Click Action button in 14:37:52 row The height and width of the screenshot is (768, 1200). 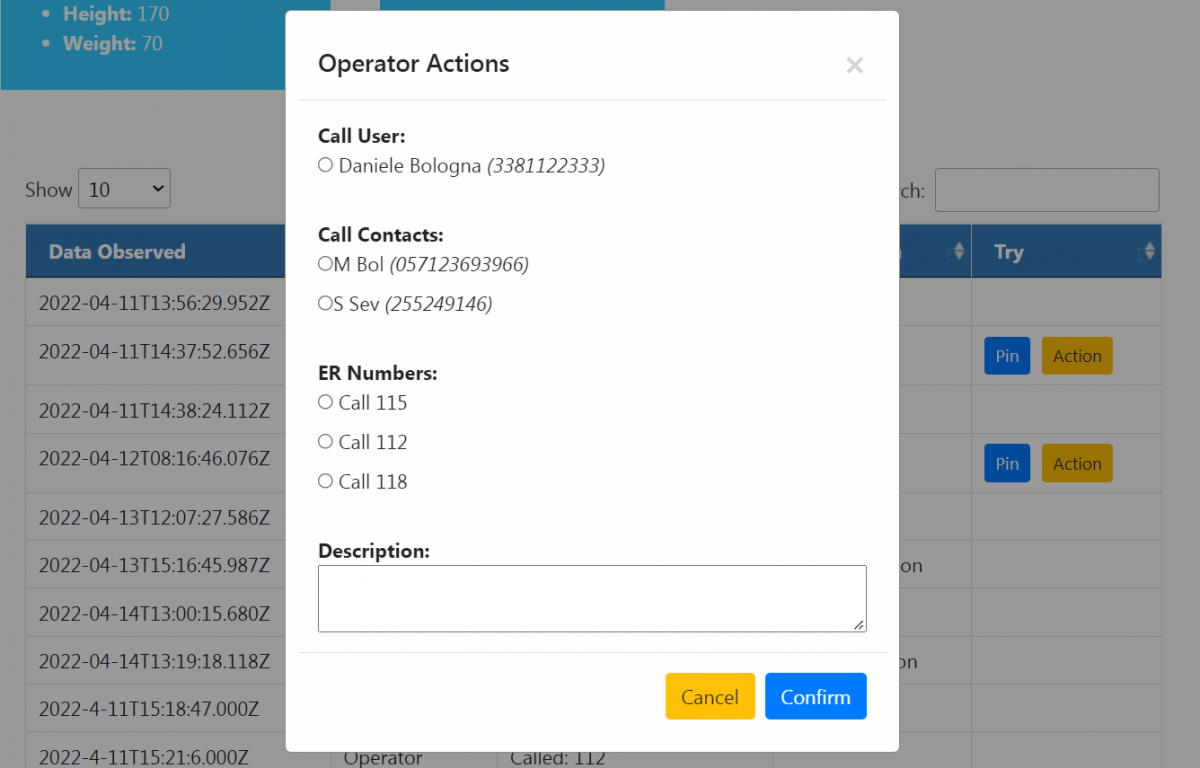pos(1077,356)
